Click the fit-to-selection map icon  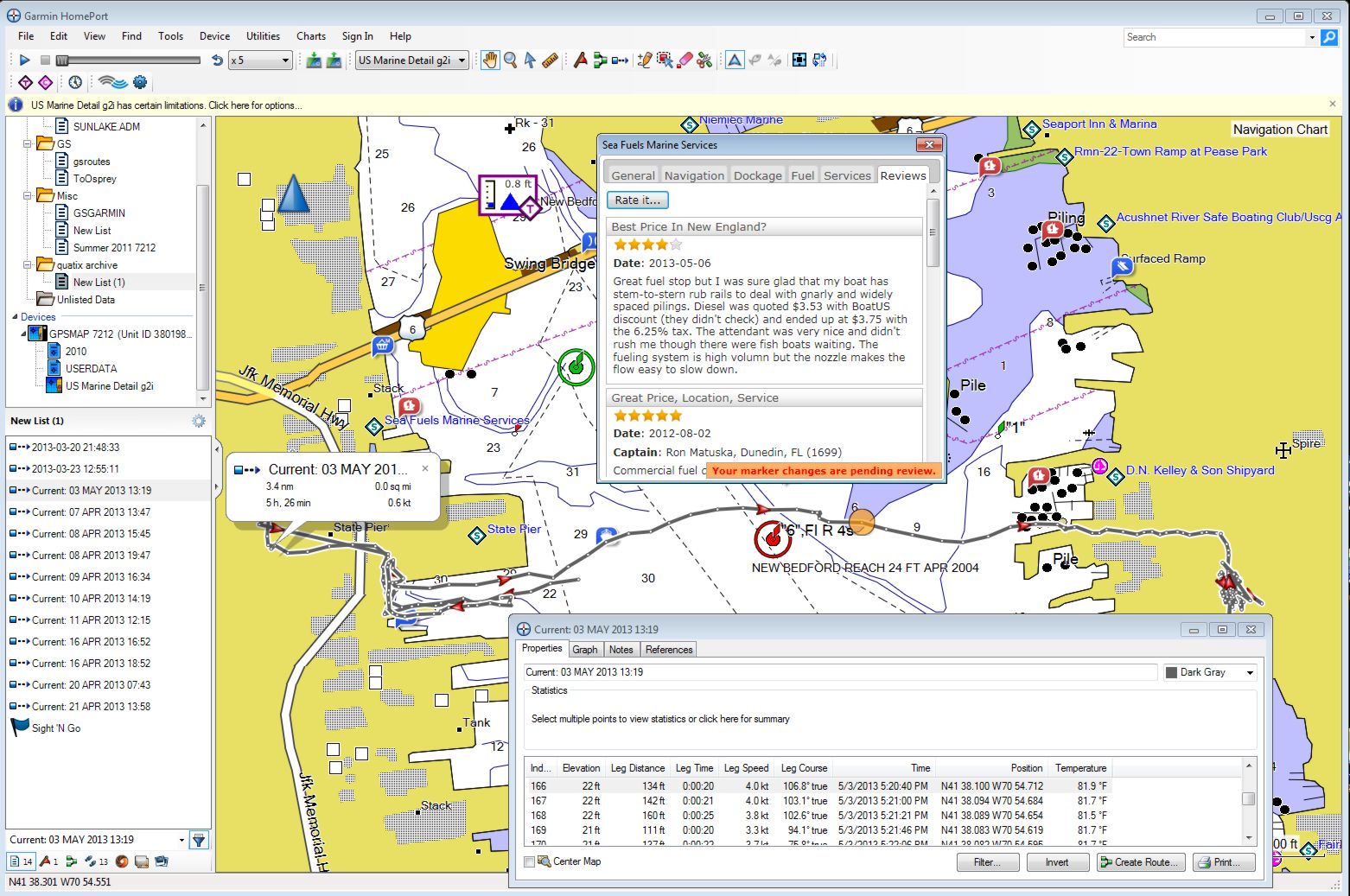tap(799, 60)
